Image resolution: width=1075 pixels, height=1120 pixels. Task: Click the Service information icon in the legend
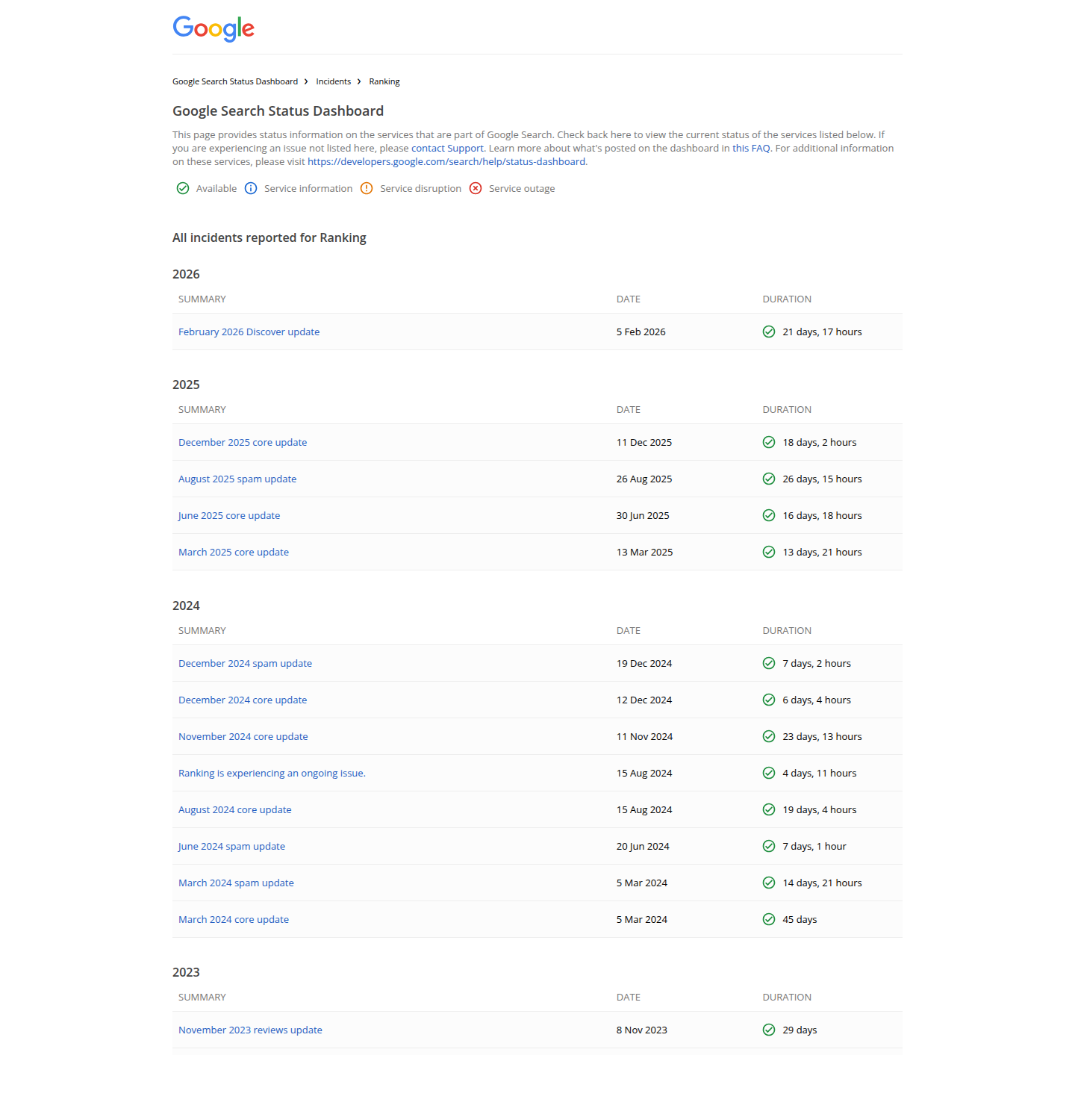pyautogui.click(x=251, y=188)
